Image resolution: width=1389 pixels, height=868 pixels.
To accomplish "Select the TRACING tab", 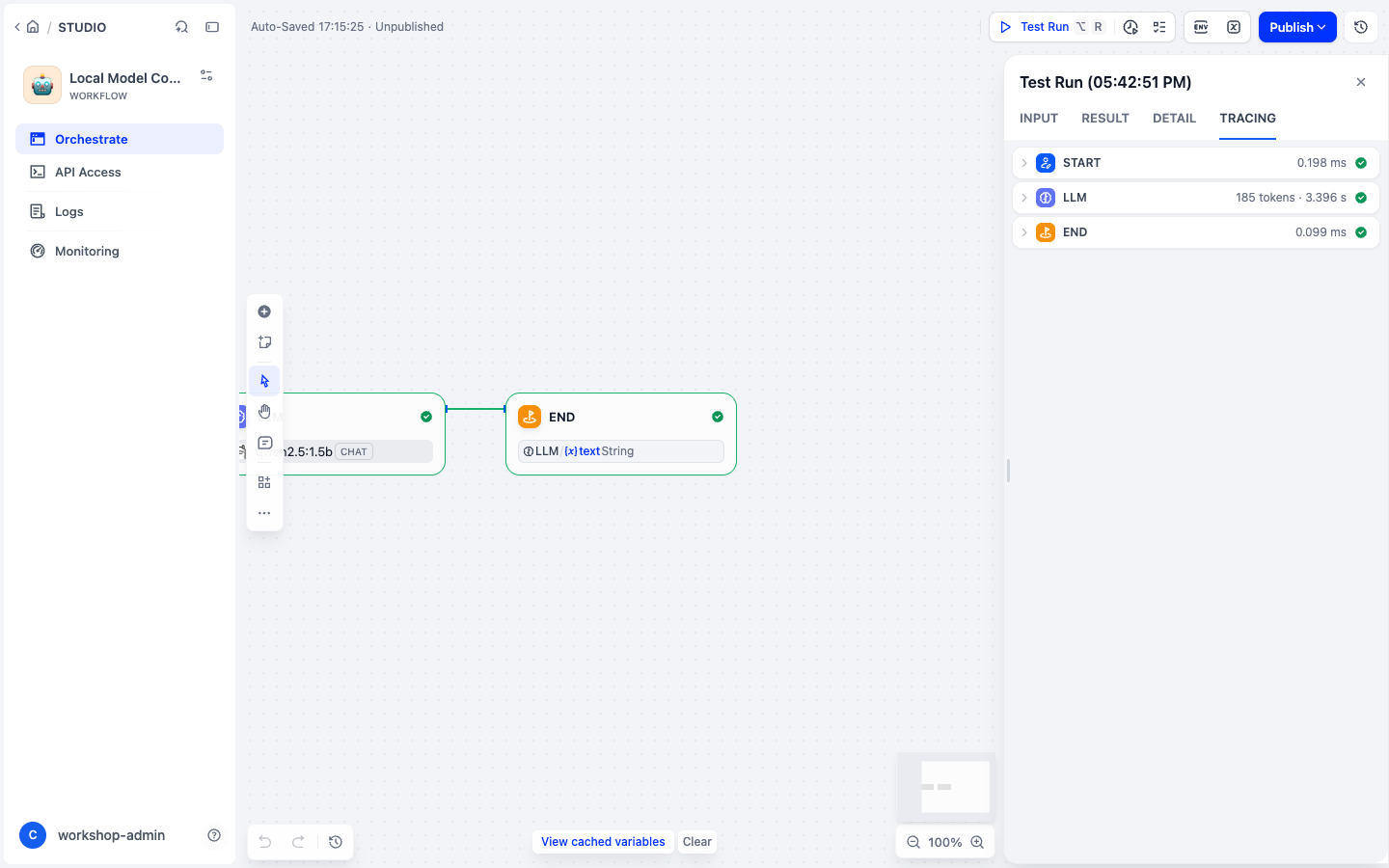I will click(x=1247, y=118).
